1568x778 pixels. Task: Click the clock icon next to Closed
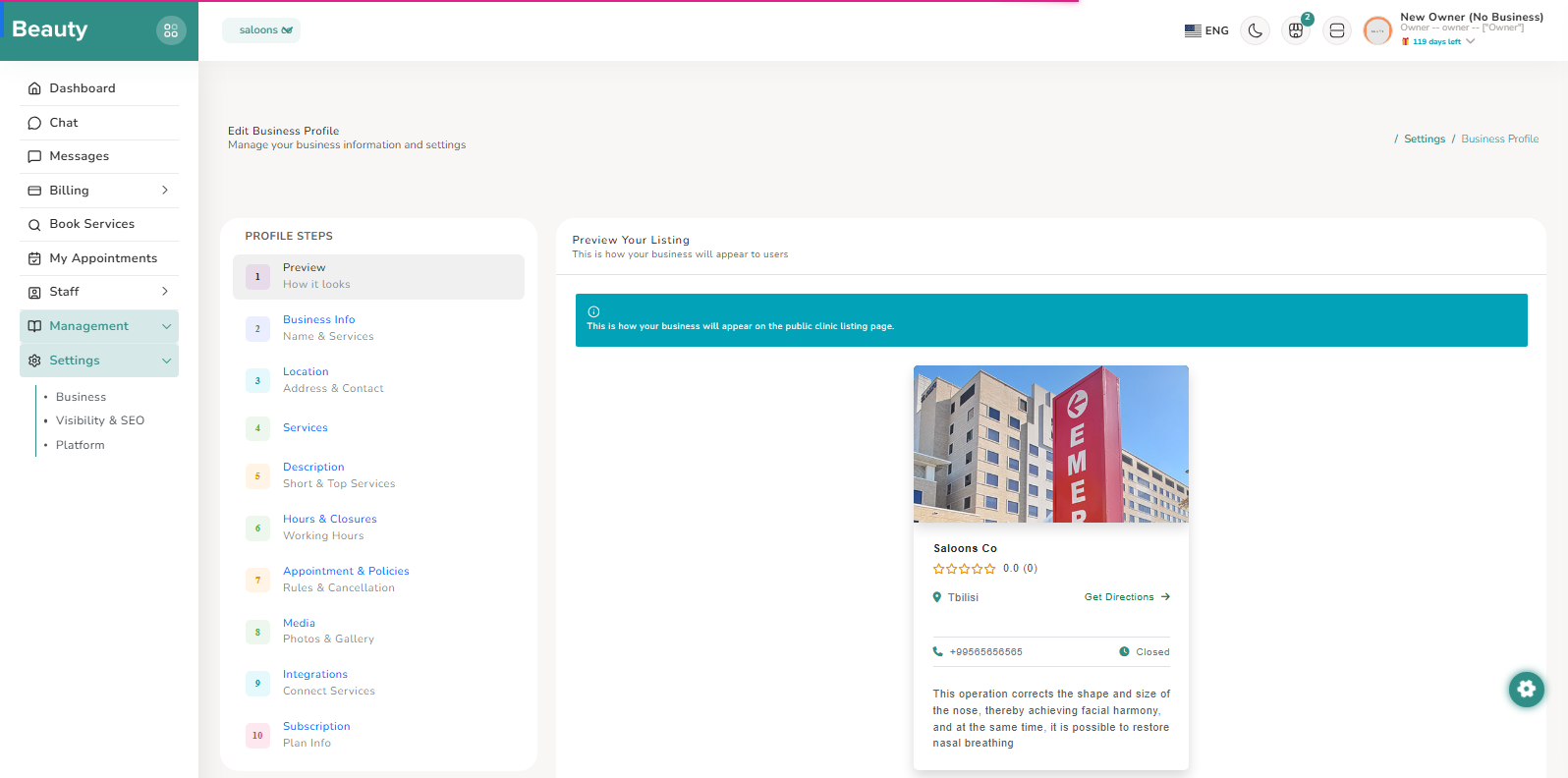(1124, 652)
